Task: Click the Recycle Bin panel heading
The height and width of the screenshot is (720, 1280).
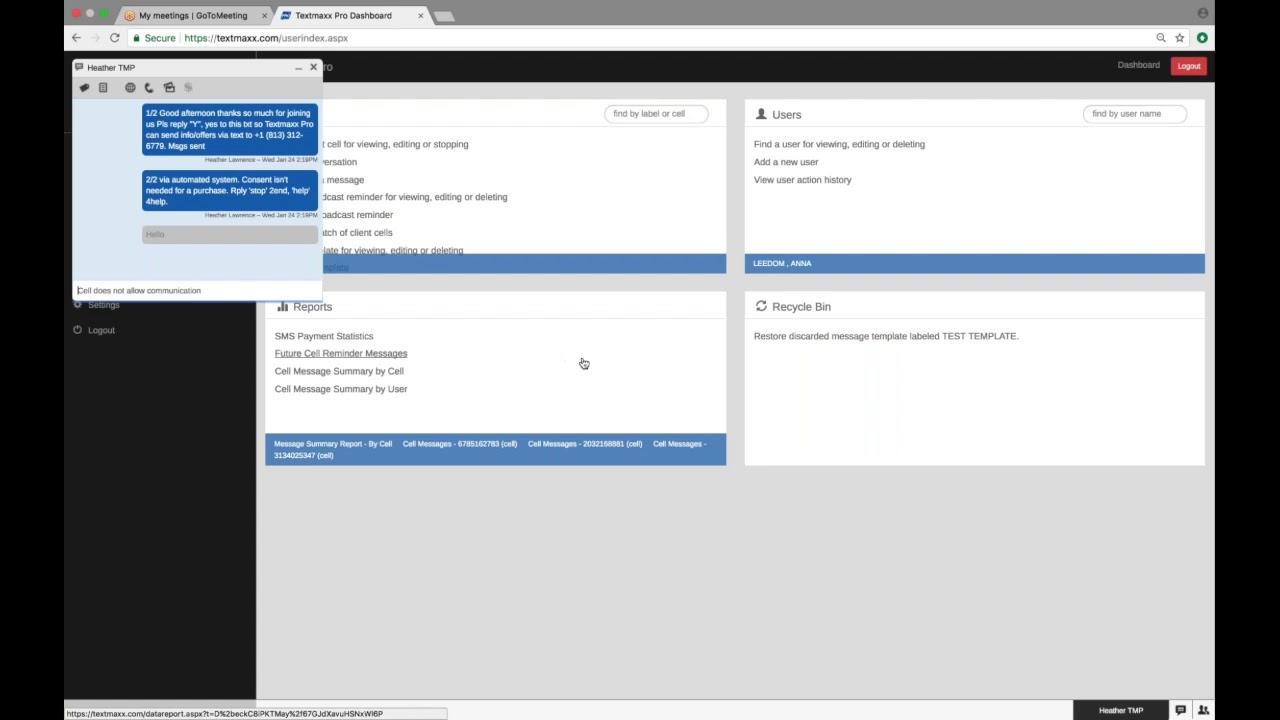Action: [x=801, y=307]
